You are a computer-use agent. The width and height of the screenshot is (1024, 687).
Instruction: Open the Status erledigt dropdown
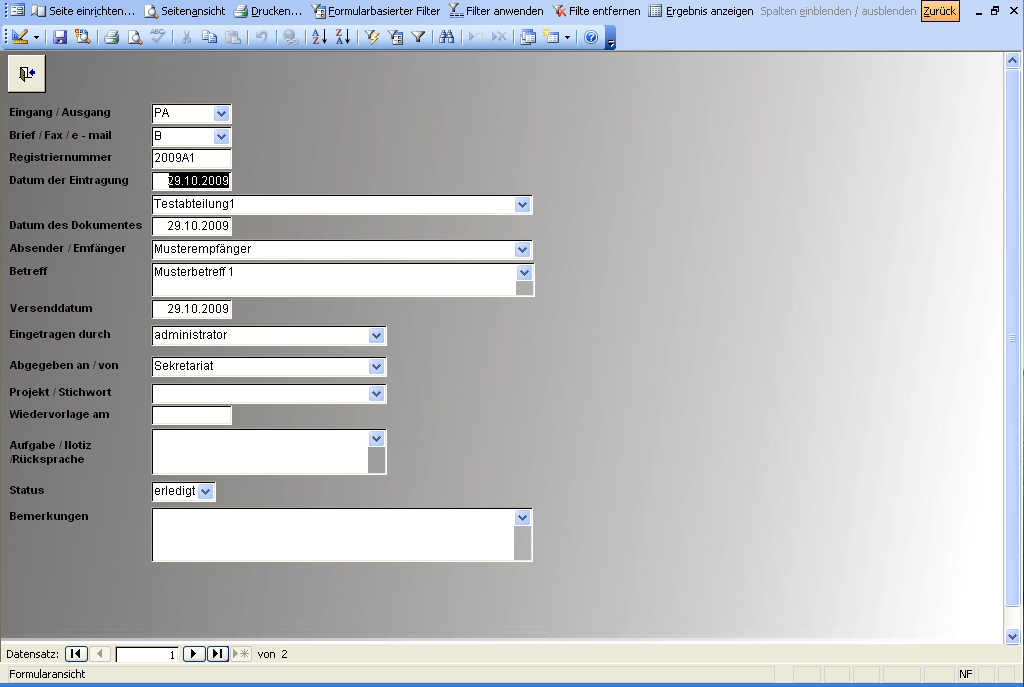pos(205,492)
